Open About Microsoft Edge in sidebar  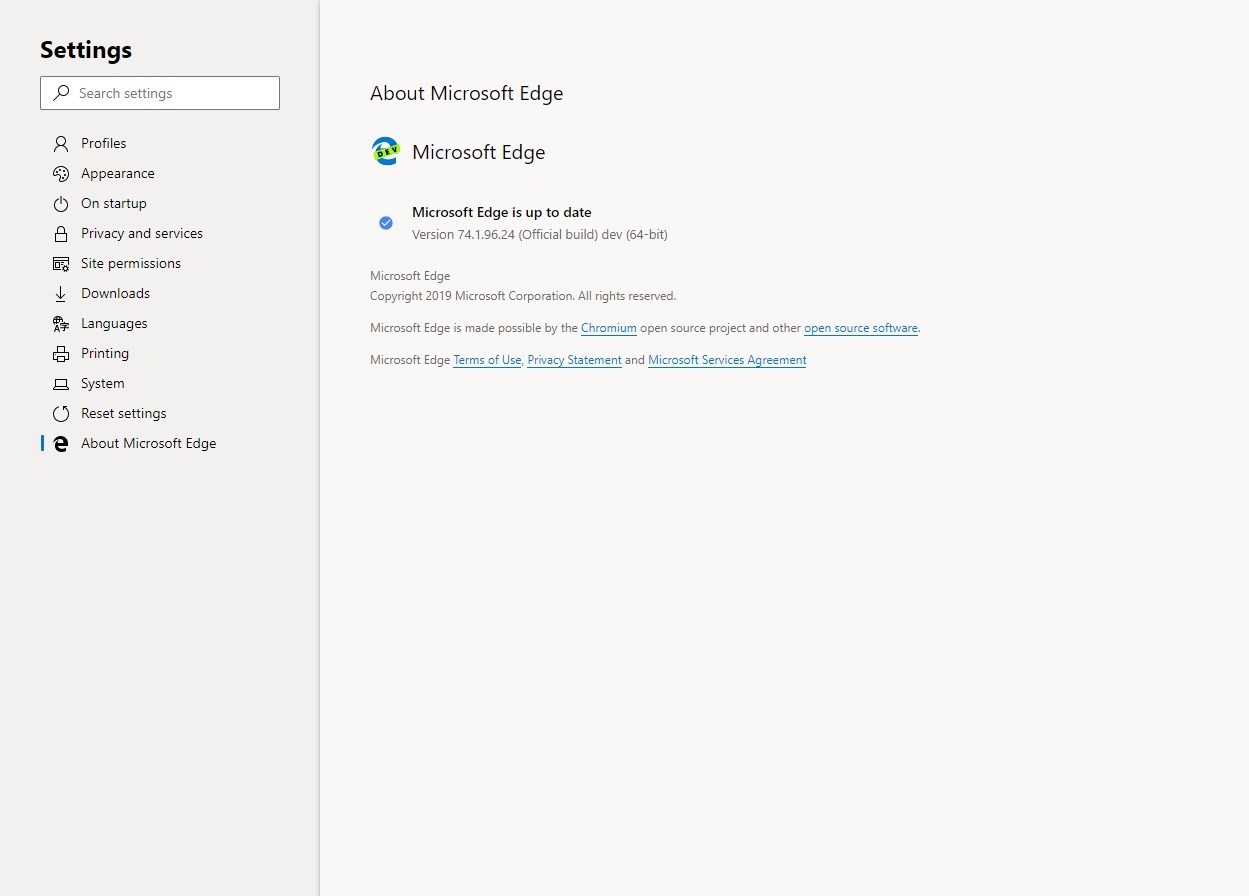(x=148, y=443)
